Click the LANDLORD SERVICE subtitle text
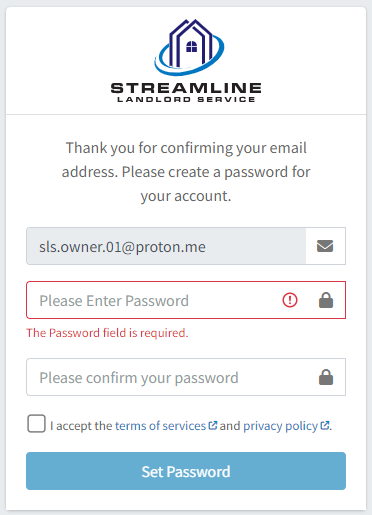The height and width of the screenshot is (515, 372). 186,99
